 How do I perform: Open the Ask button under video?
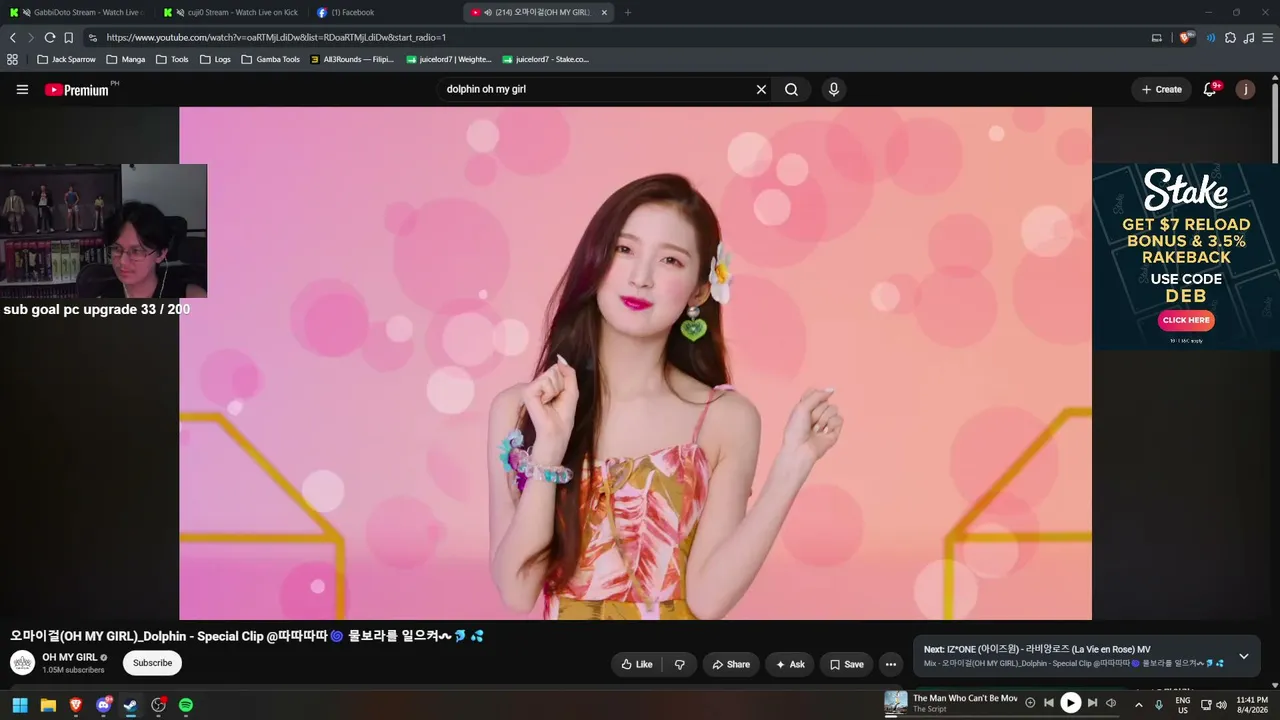pos(790,664)
